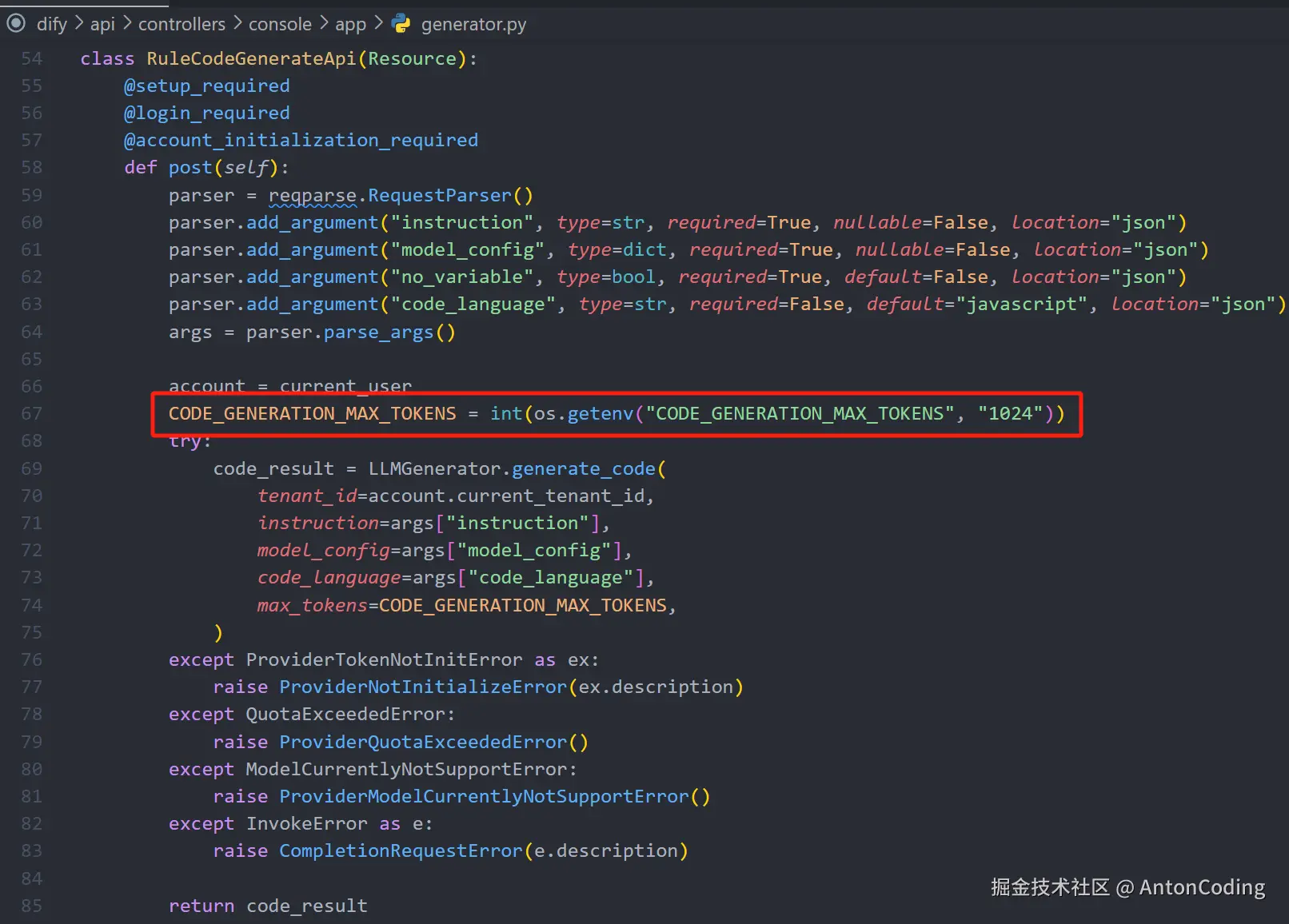Click the ProviderQuotaExceededError raise call
This screenshot has width=1289, height=924.
(423, 742)
